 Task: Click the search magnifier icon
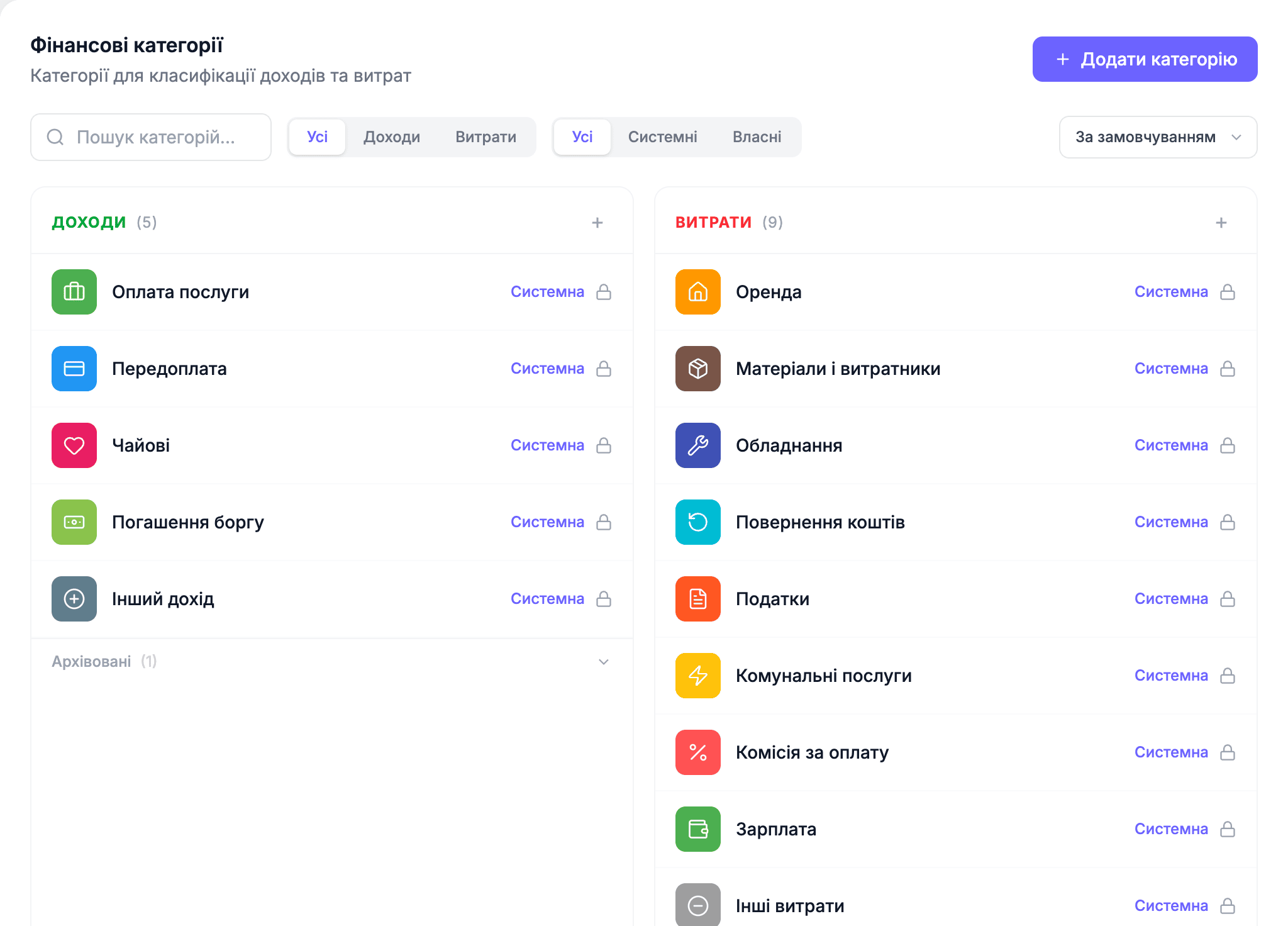pos(55,137)
